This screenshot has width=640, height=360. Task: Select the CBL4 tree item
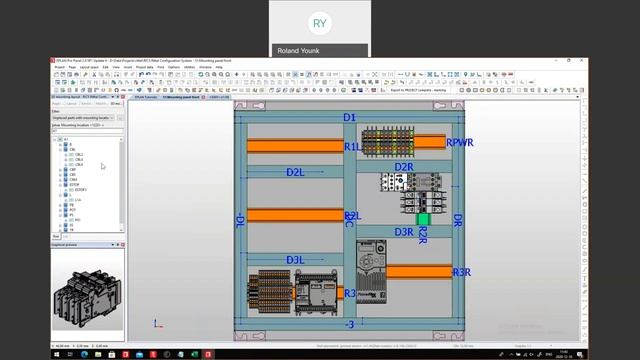click(x=79, y=160)
